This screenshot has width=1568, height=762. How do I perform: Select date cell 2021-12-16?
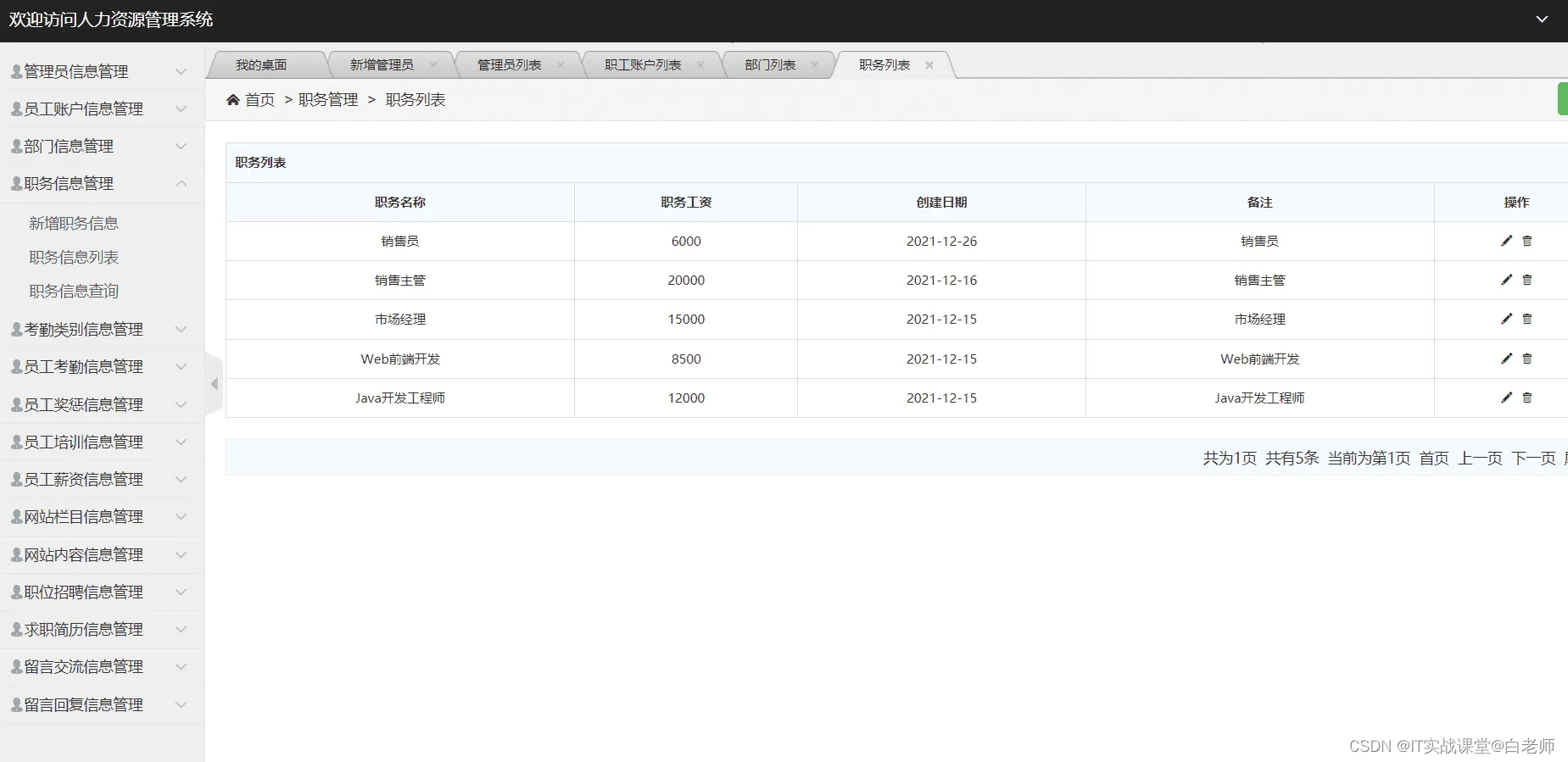tap(941, 281)
